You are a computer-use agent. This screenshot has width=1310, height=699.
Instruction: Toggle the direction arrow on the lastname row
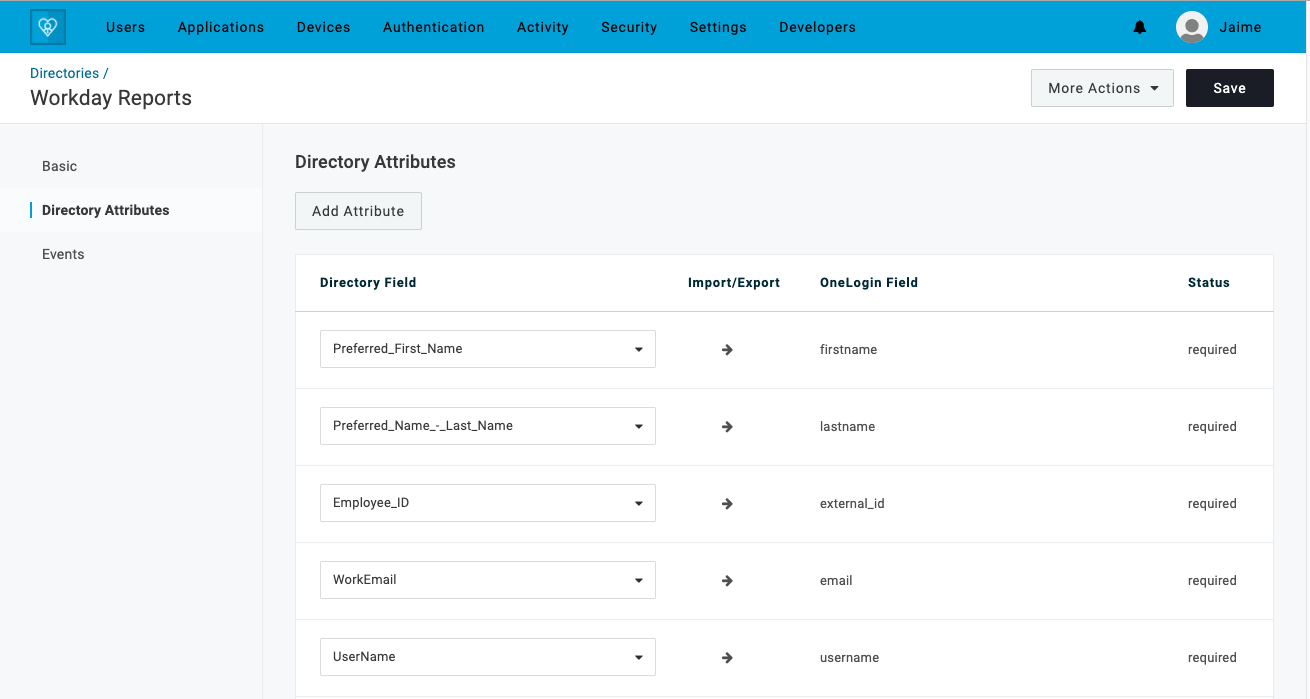727,426
